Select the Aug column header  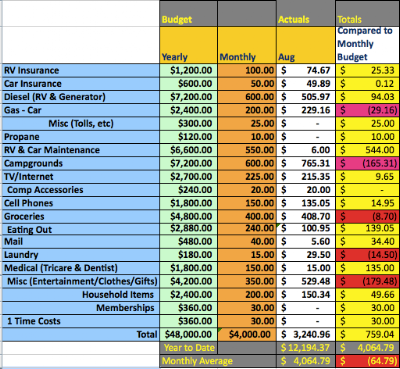(306, 45)
